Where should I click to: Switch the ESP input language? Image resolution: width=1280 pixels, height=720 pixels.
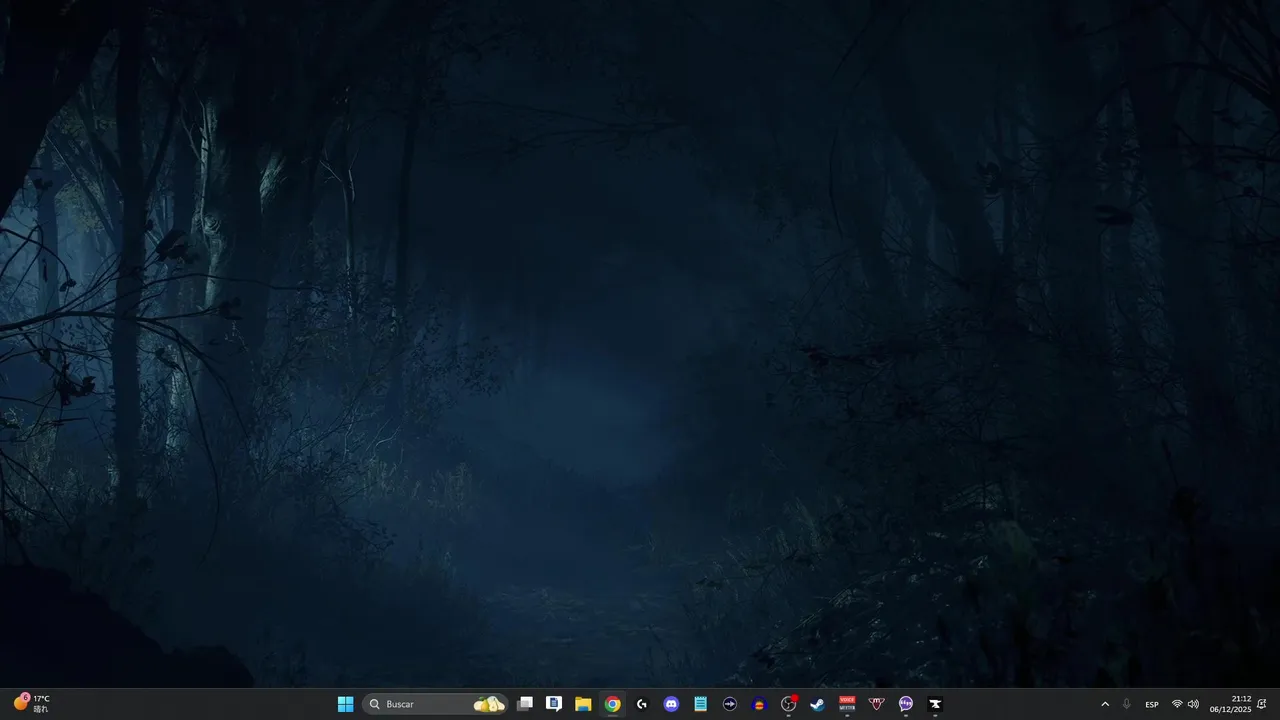pyautogui.click(x=1152, y=704)
